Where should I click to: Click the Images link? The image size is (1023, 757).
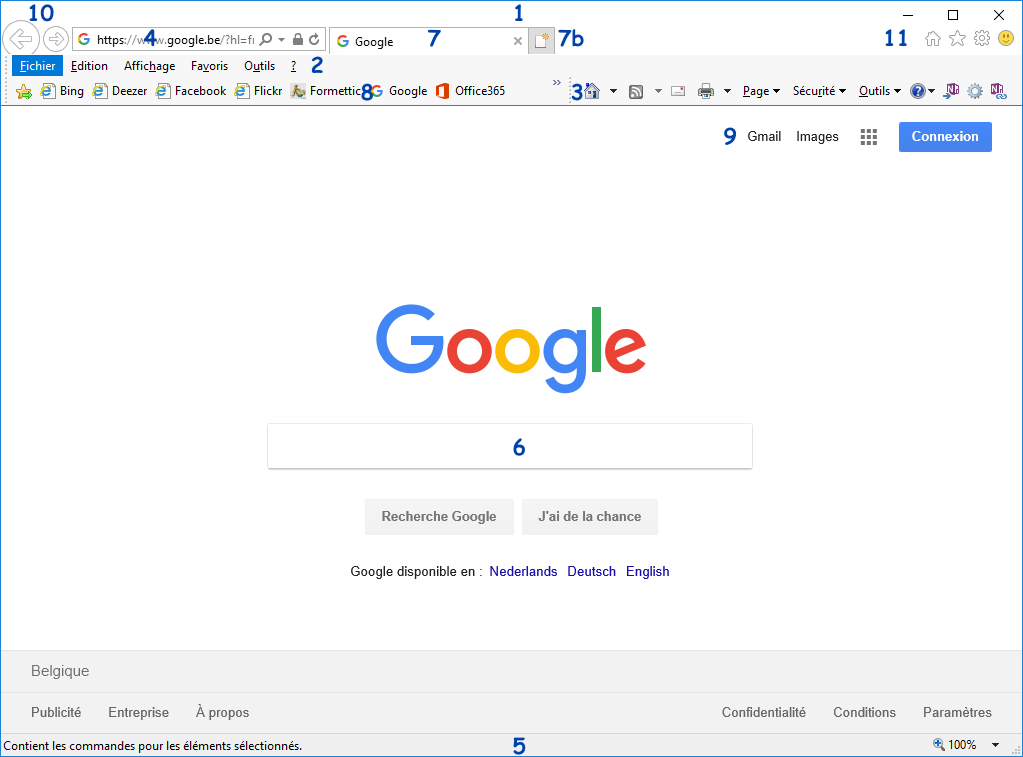click(x=817, y=136)
